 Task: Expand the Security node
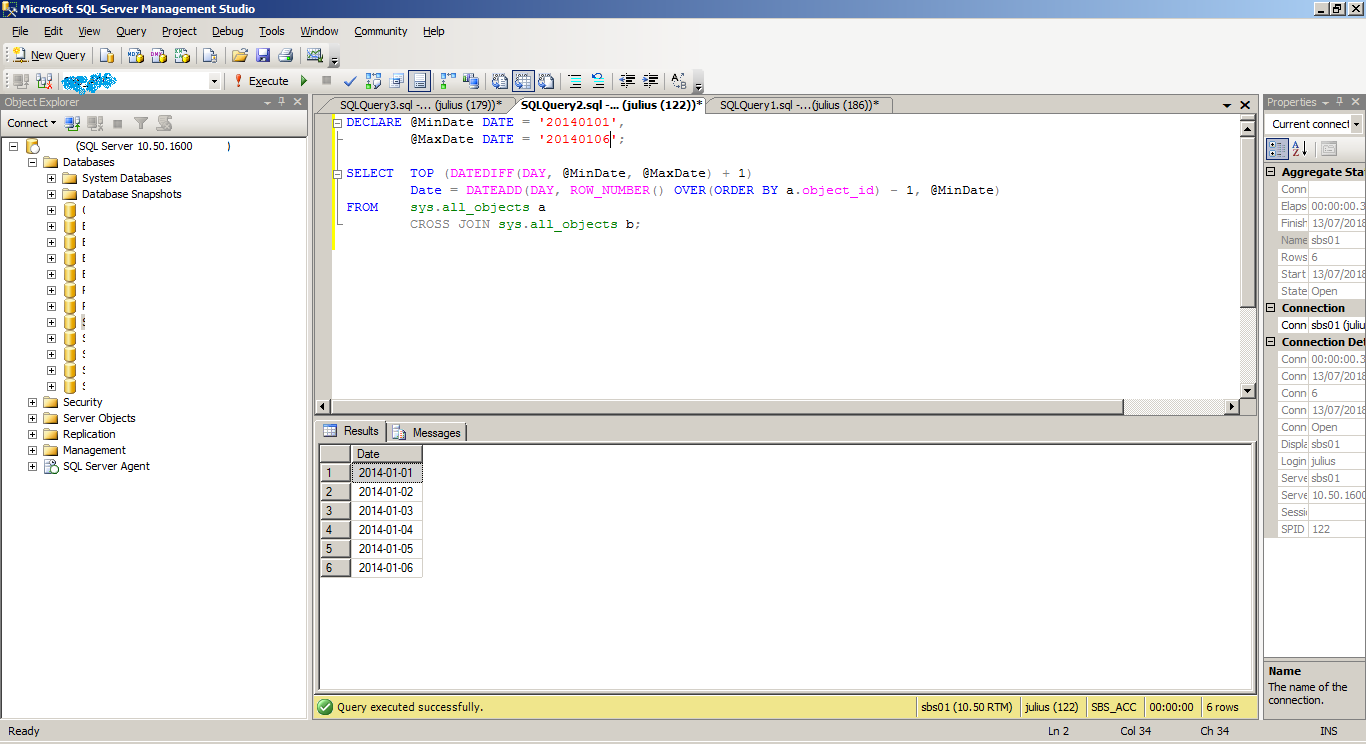[32, 401]
